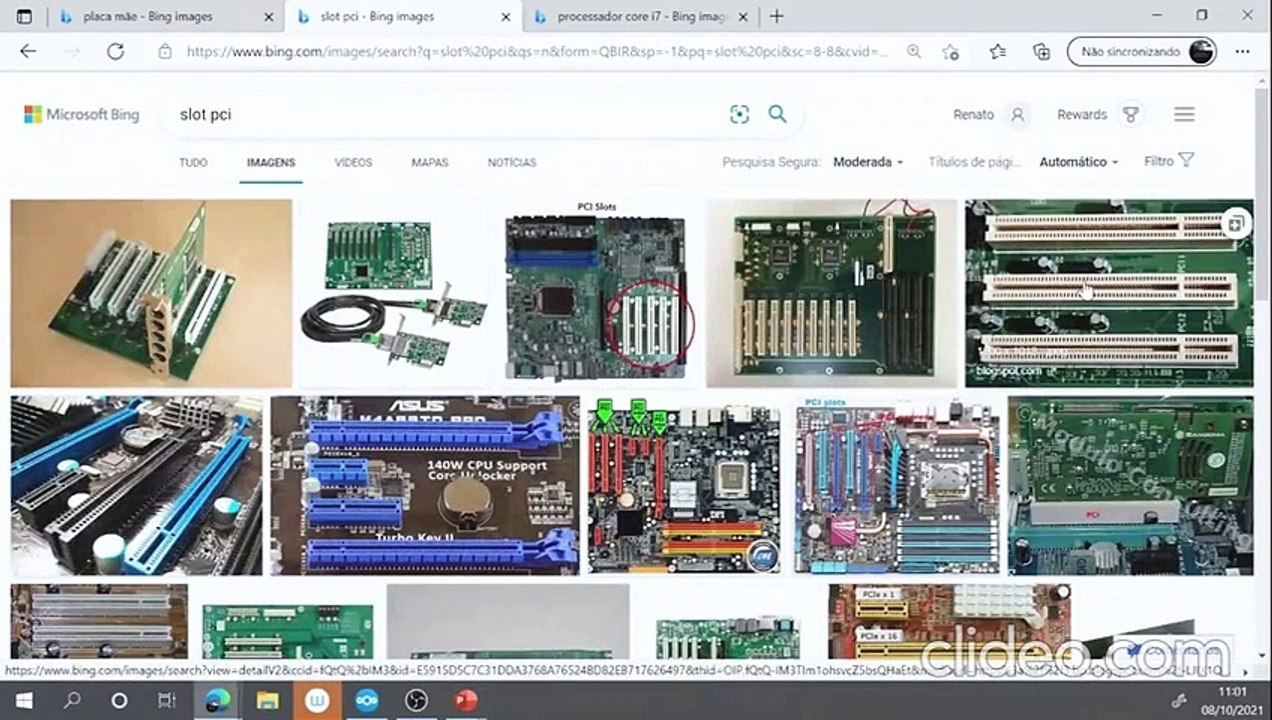The image size is (1272, 720).
Task: Open File Explorer from the taskbar
Action: [267, 701]
